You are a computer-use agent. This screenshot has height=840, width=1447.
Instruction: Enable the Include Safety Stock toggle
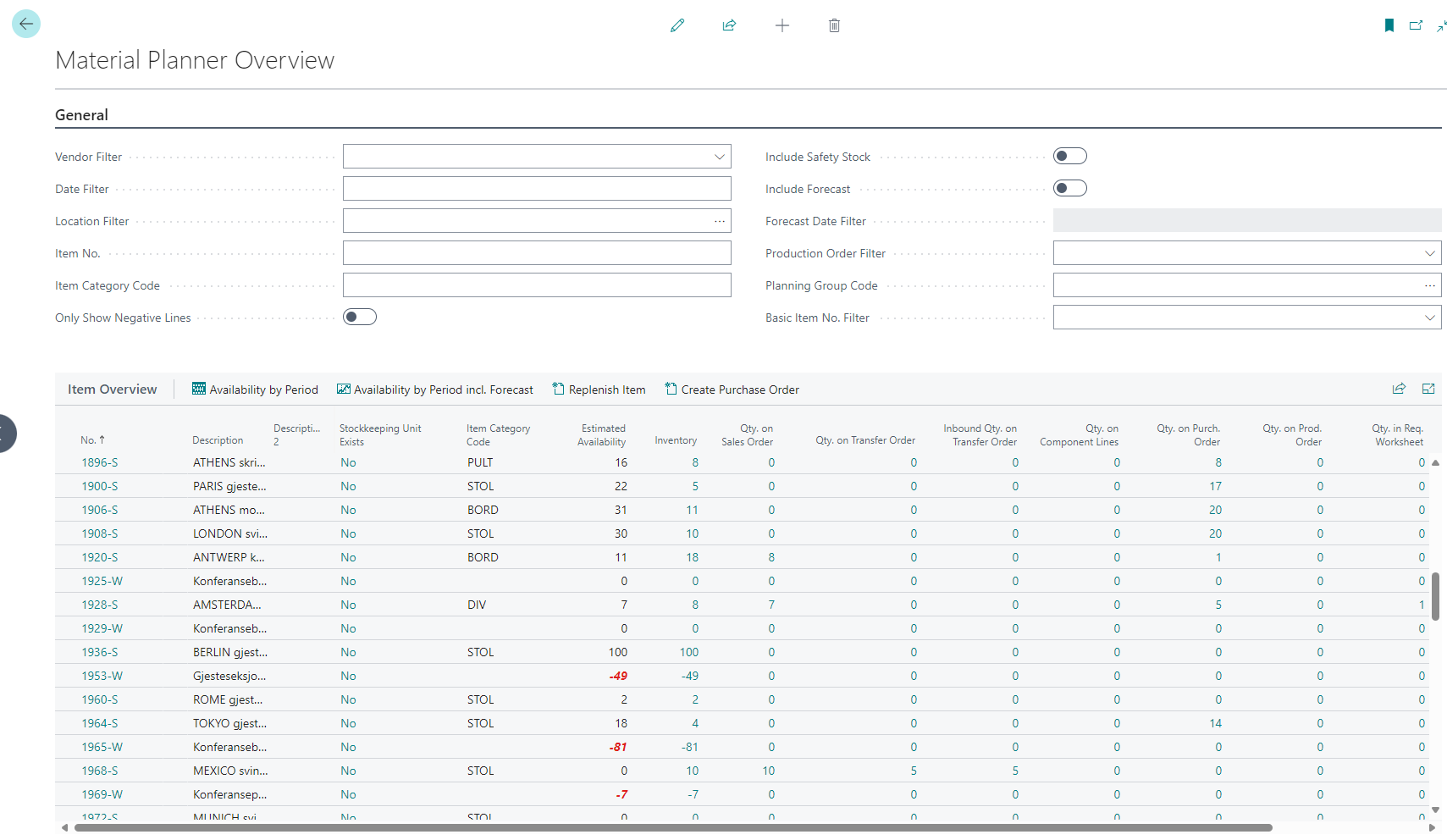click(x=1069, y=156)
